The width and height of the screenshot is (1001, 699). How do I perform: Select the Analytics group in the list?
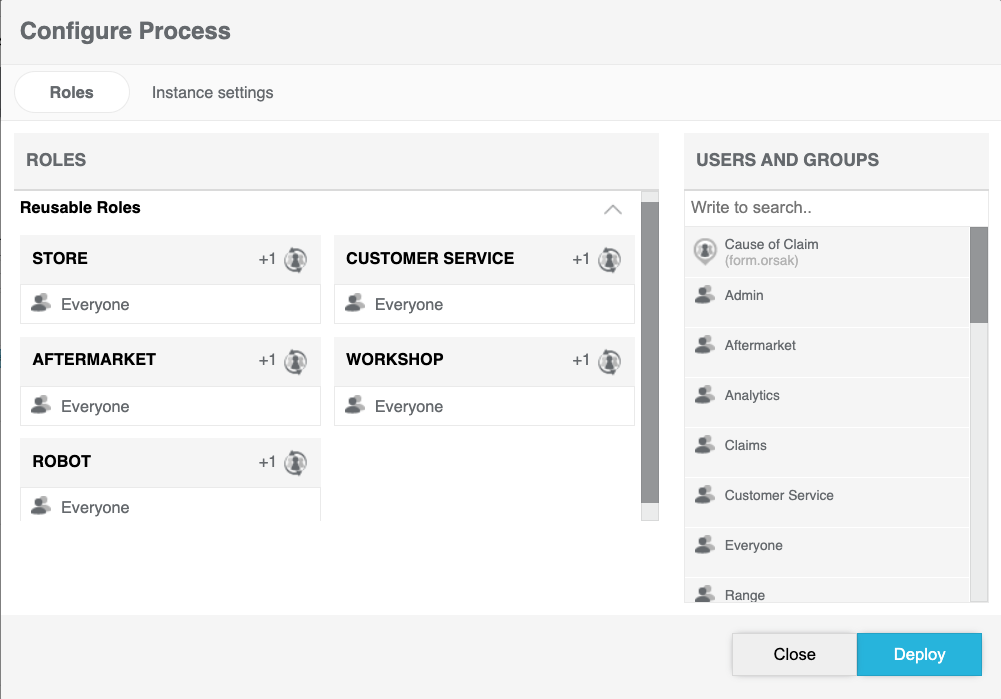coord(752,396)
